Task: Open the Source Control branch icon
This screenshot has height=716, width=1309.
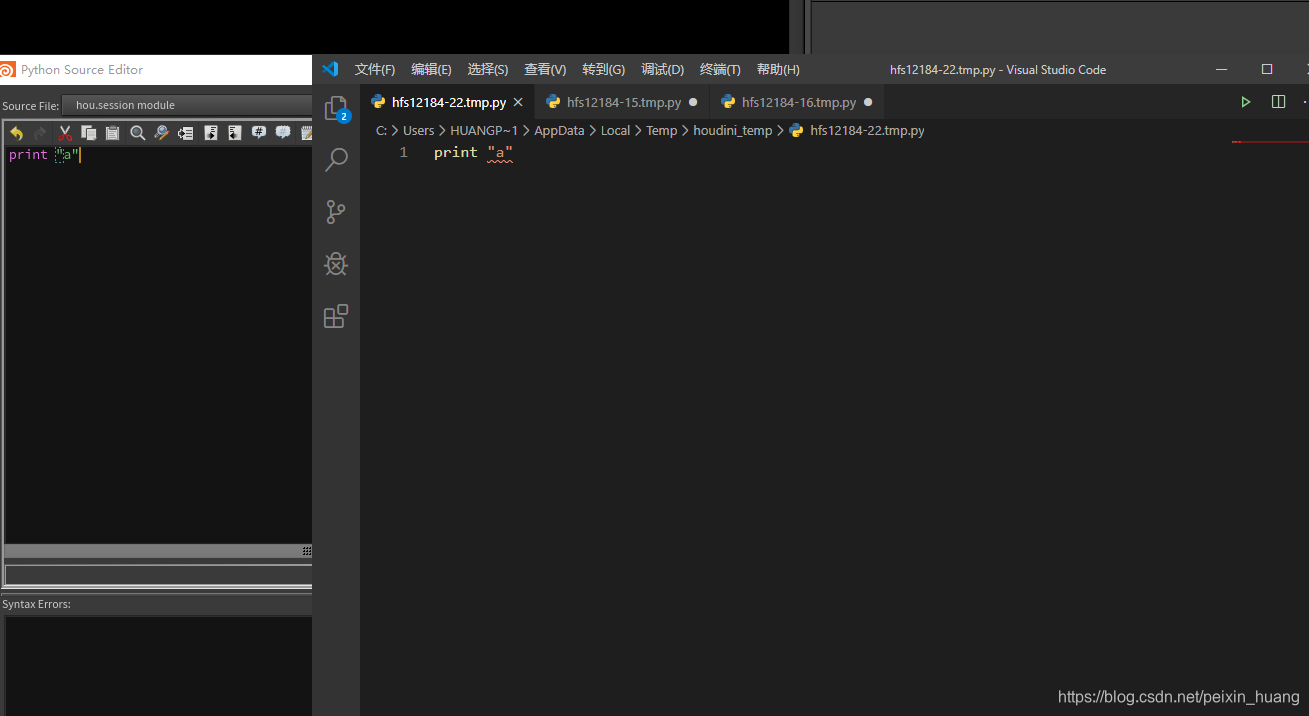Action: click(336, 212)
